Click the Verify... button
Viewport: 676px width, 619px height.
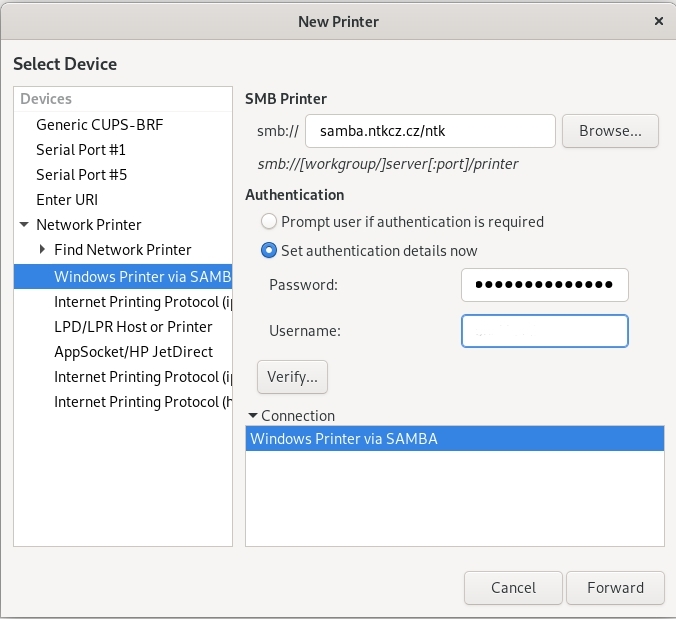[x=292, y=377]
